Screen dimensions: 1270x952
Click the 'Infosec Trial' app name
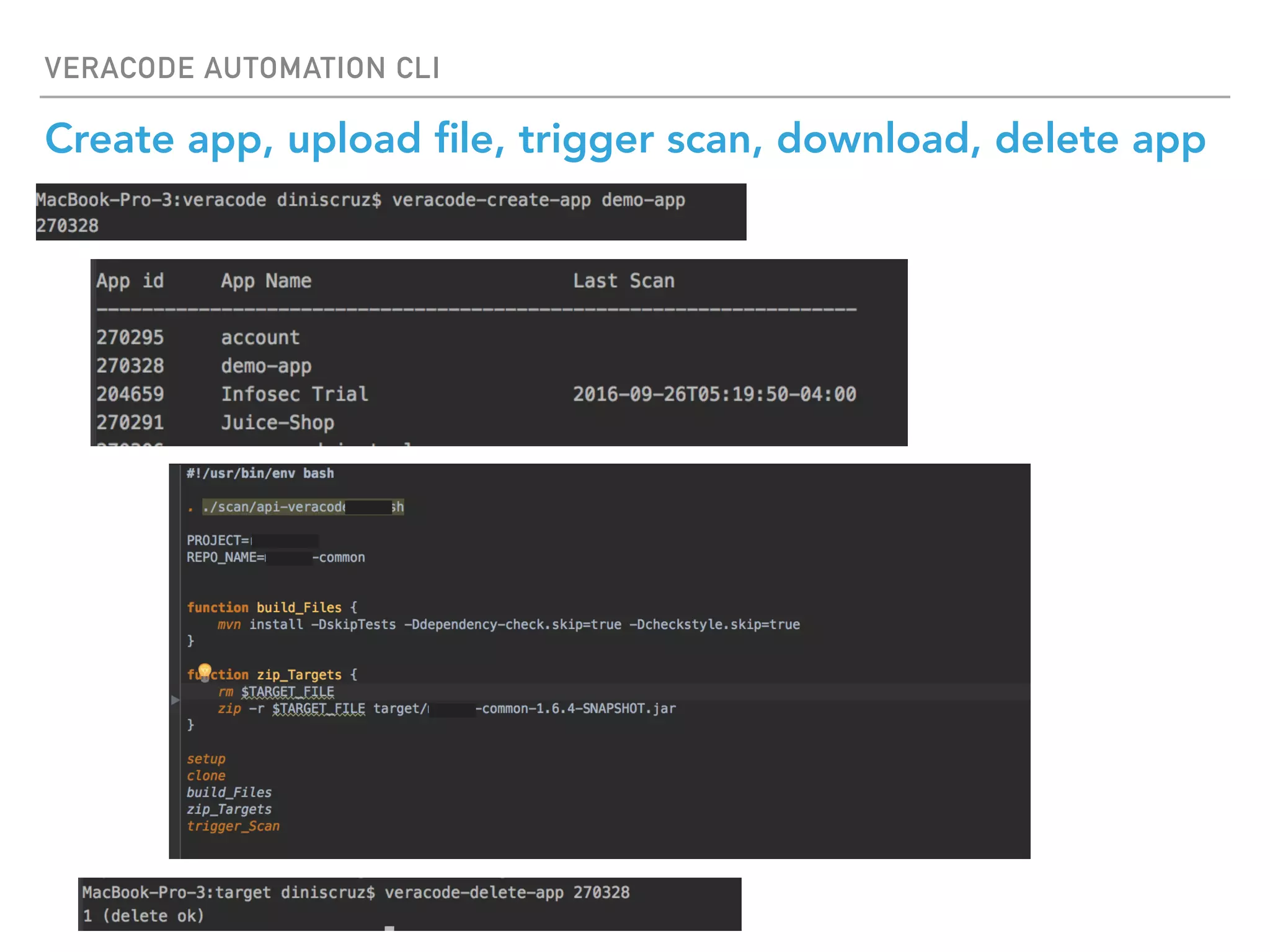[x=295, y=394]
